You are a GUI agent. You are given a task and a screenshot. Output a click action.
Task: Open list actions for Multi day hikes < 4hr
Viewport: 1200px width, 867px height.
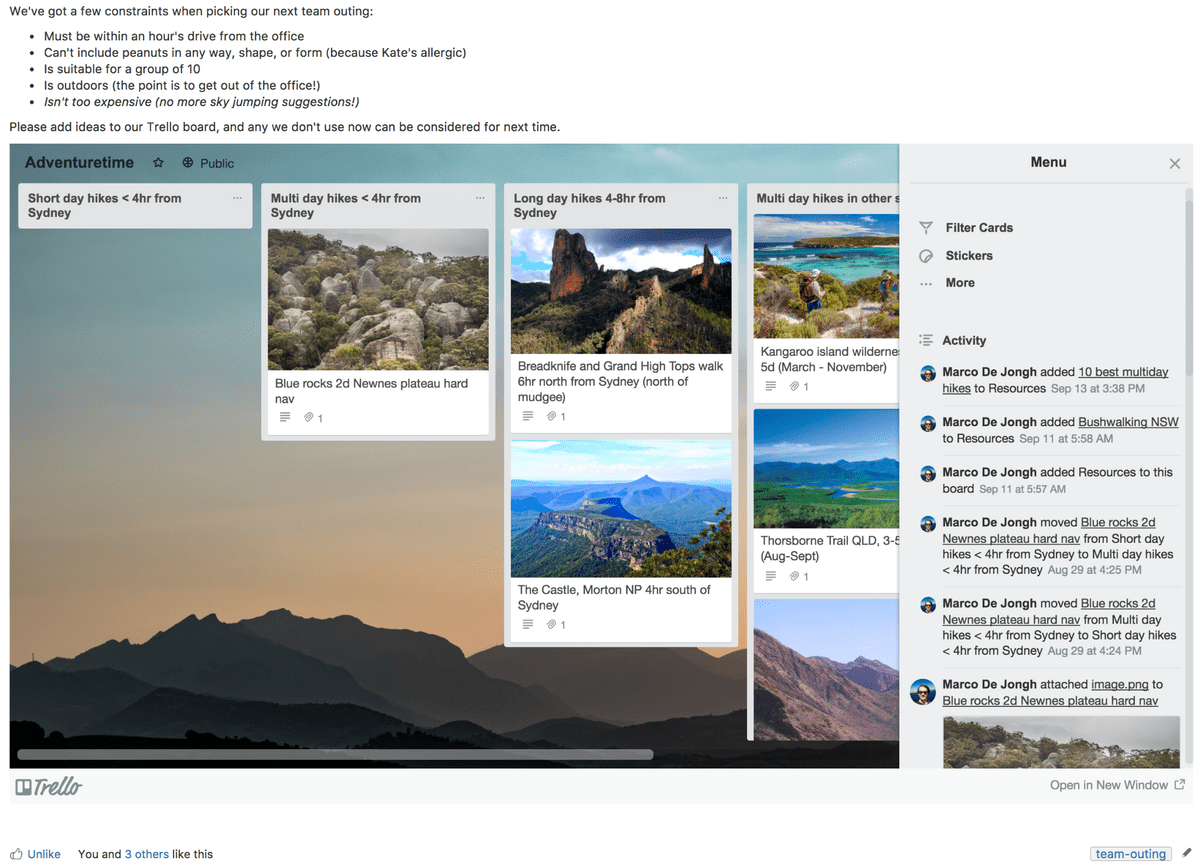481,197
